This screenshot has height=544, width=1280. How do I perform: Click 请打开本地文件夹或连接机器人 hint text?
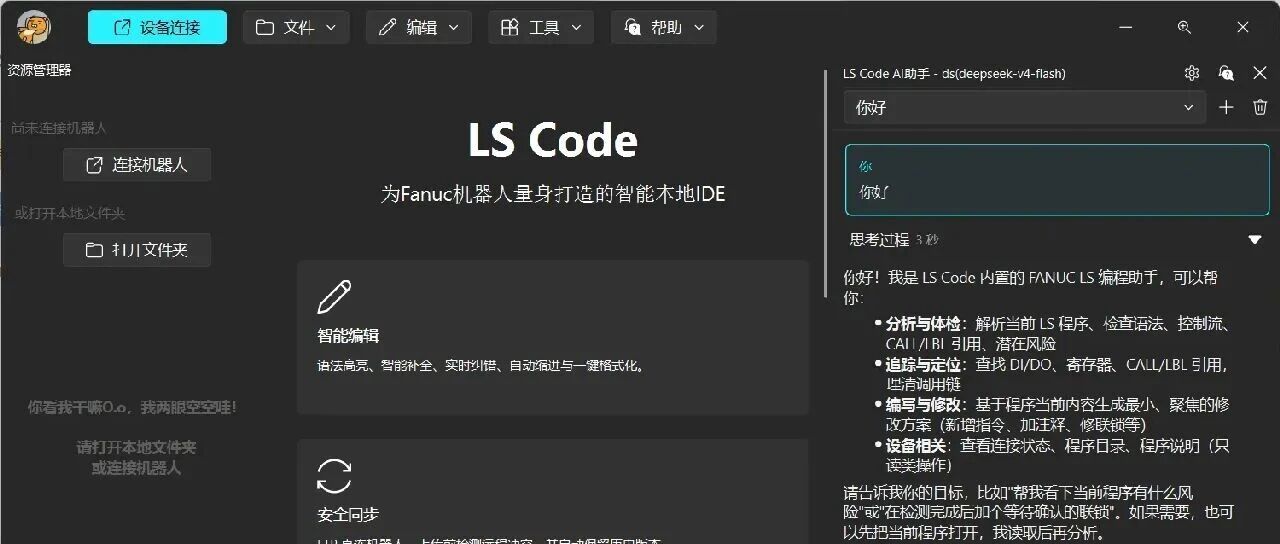point(137,457)
